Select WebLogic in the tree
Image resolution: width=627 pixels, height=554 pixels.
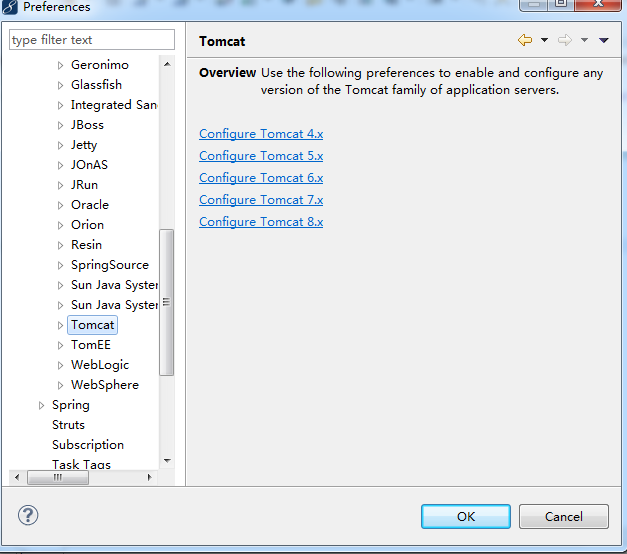click(100, 365)
